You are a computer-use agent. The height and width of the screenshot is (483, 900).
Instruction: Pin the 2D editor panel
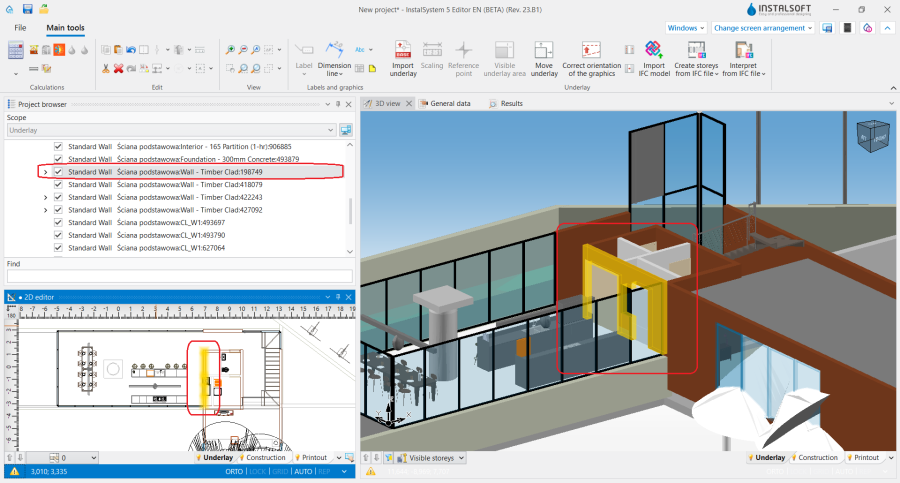point(338,297)
